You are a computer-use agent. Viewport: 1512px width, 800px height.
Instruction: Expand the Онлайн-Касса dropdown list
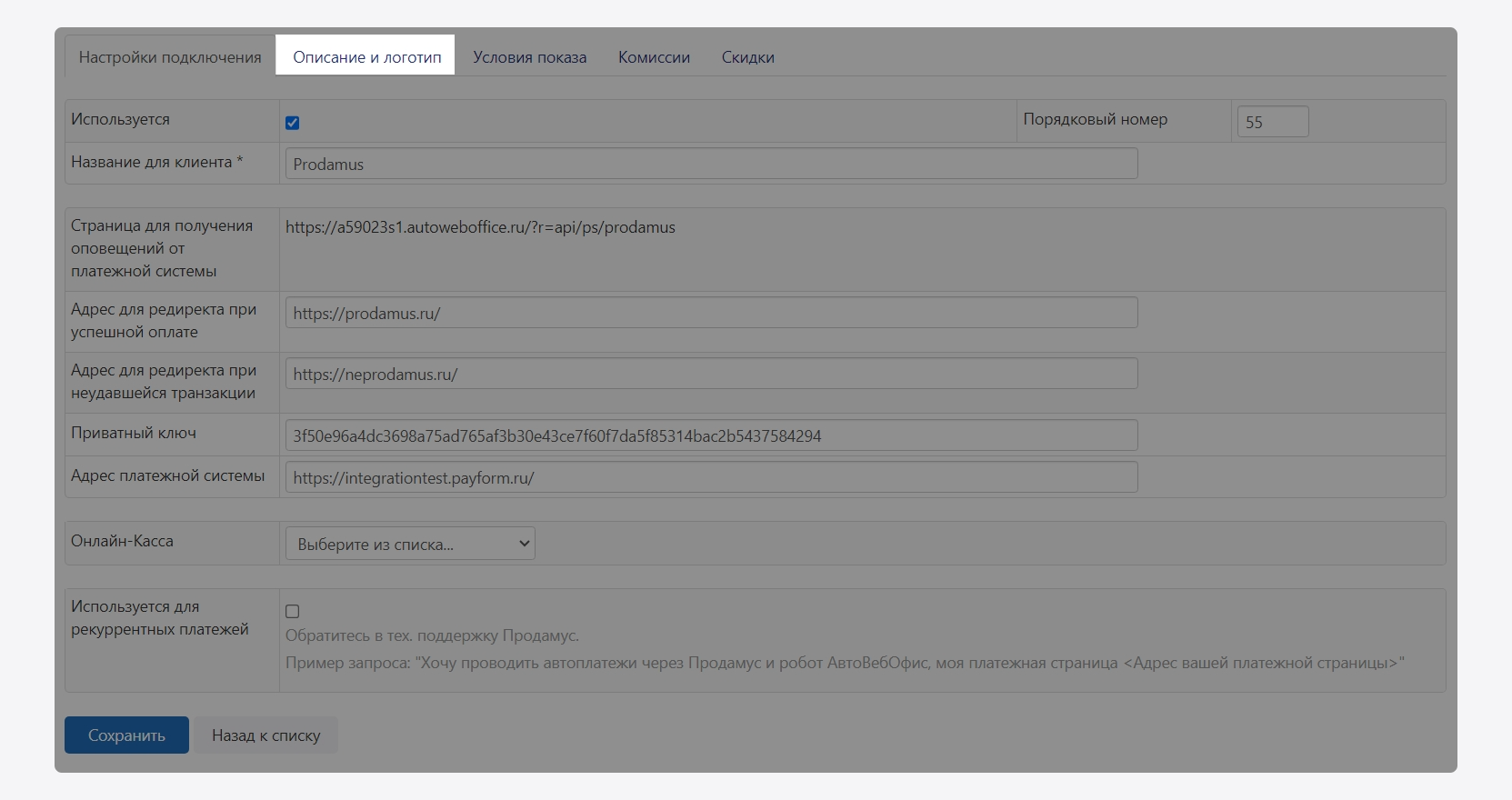tap(410, 544)
